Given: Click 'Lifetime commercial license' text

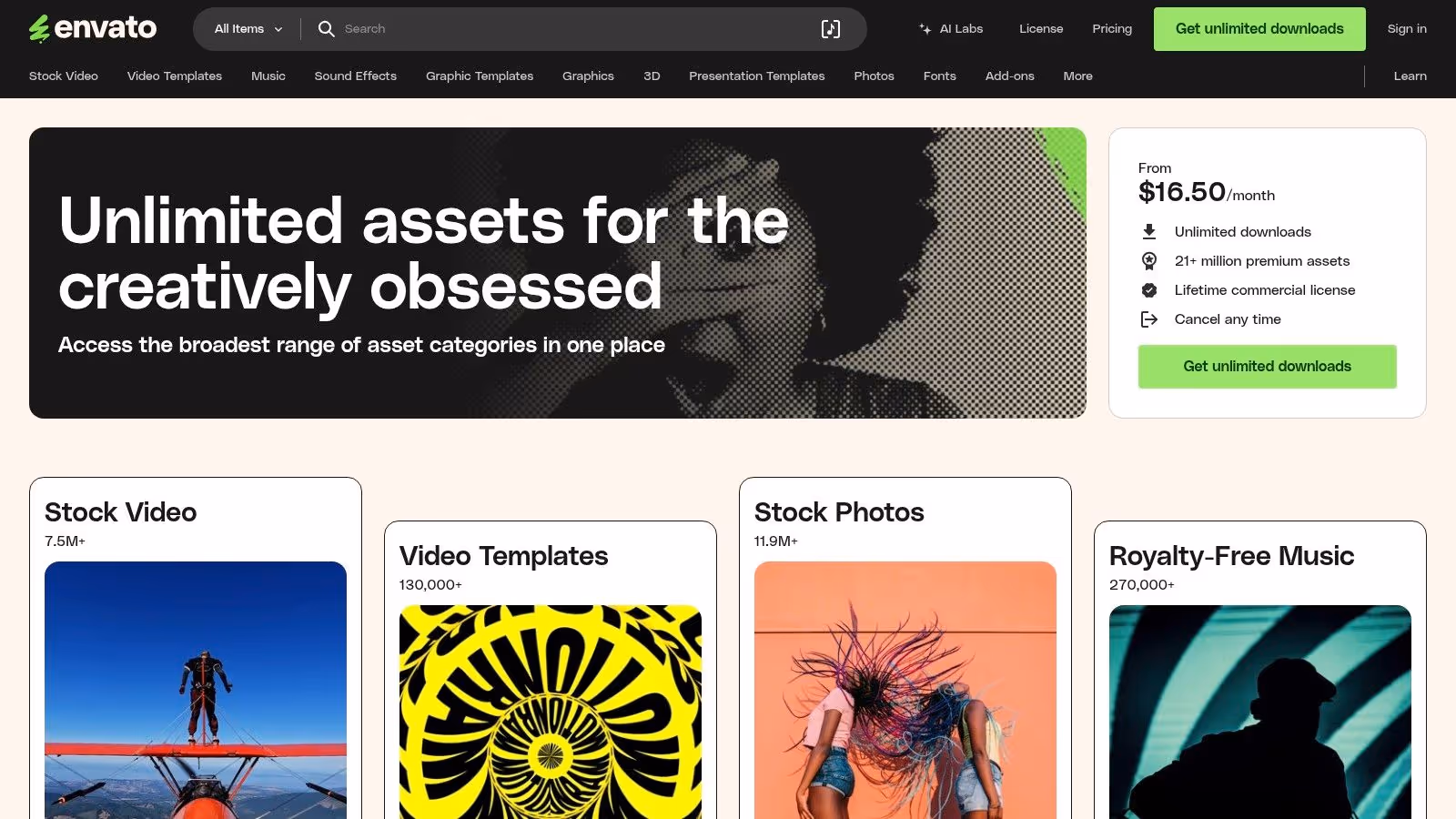Looking at the screenshot, I should (1265, 290).
